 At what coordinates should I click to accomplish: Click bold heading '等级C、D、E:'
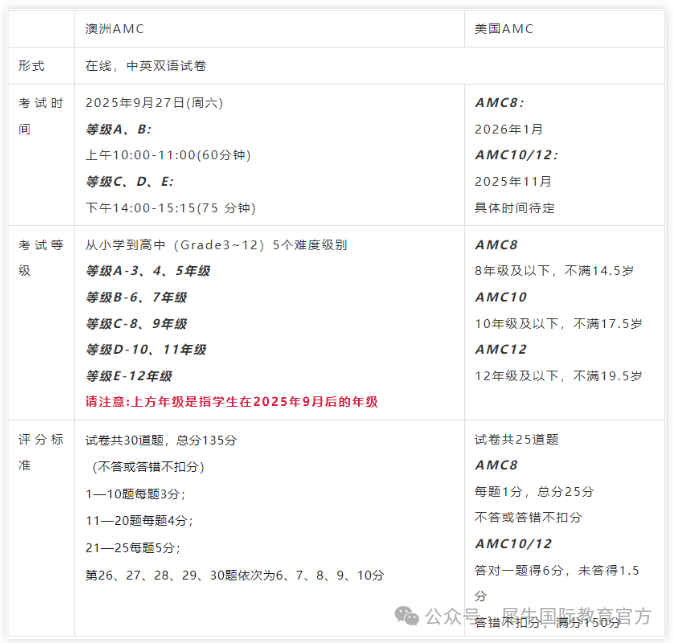coord(129,182)
